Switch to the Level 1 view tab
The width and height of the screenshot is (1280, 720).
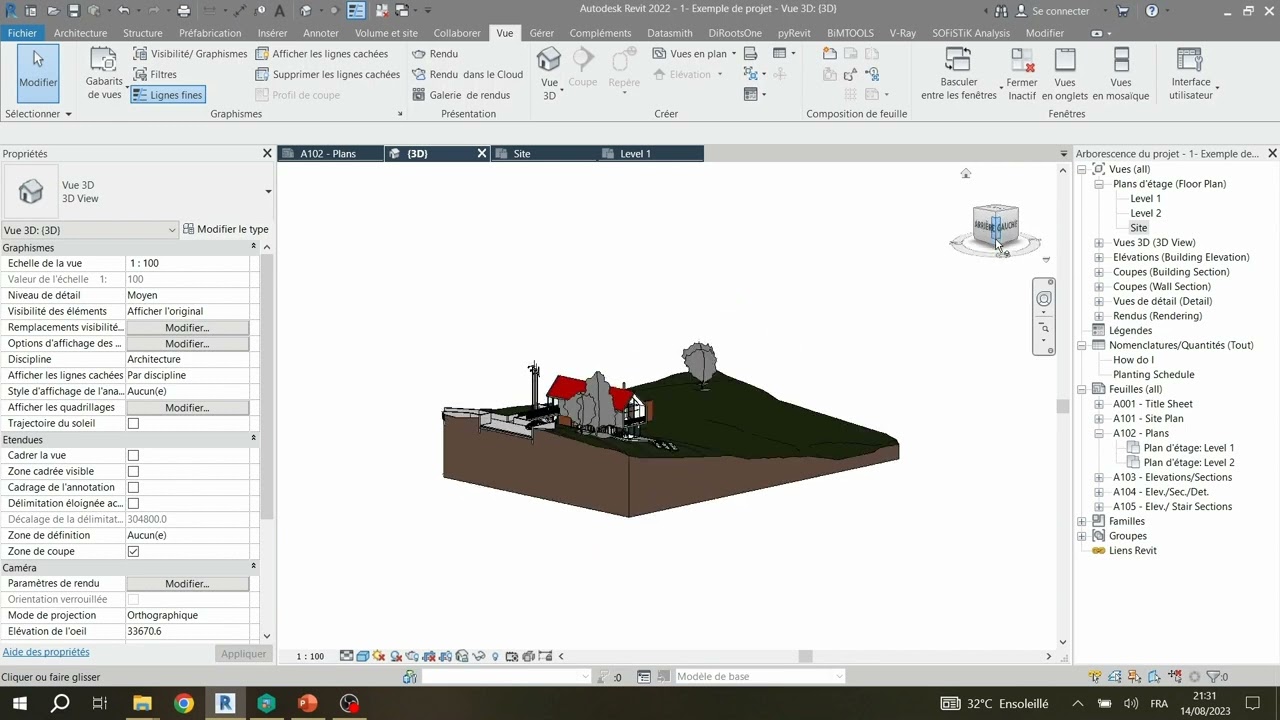click(x=650, y=153)
